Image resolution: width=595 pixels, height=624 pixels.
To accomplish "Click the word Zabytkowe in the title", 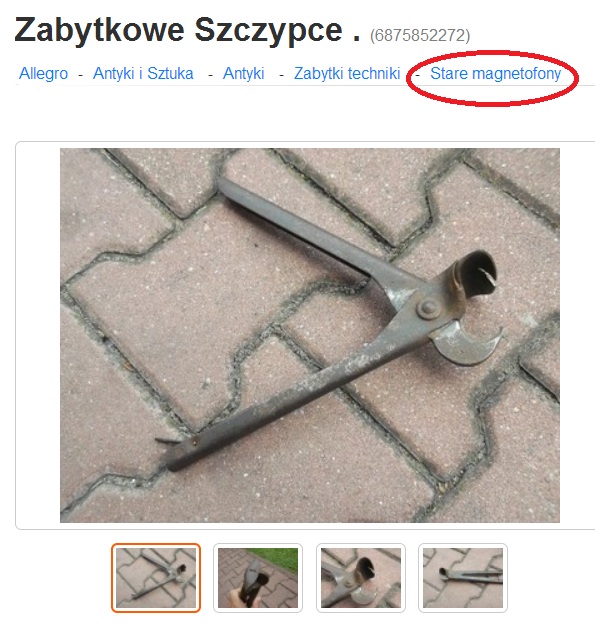I will click(x=99, y=30).
